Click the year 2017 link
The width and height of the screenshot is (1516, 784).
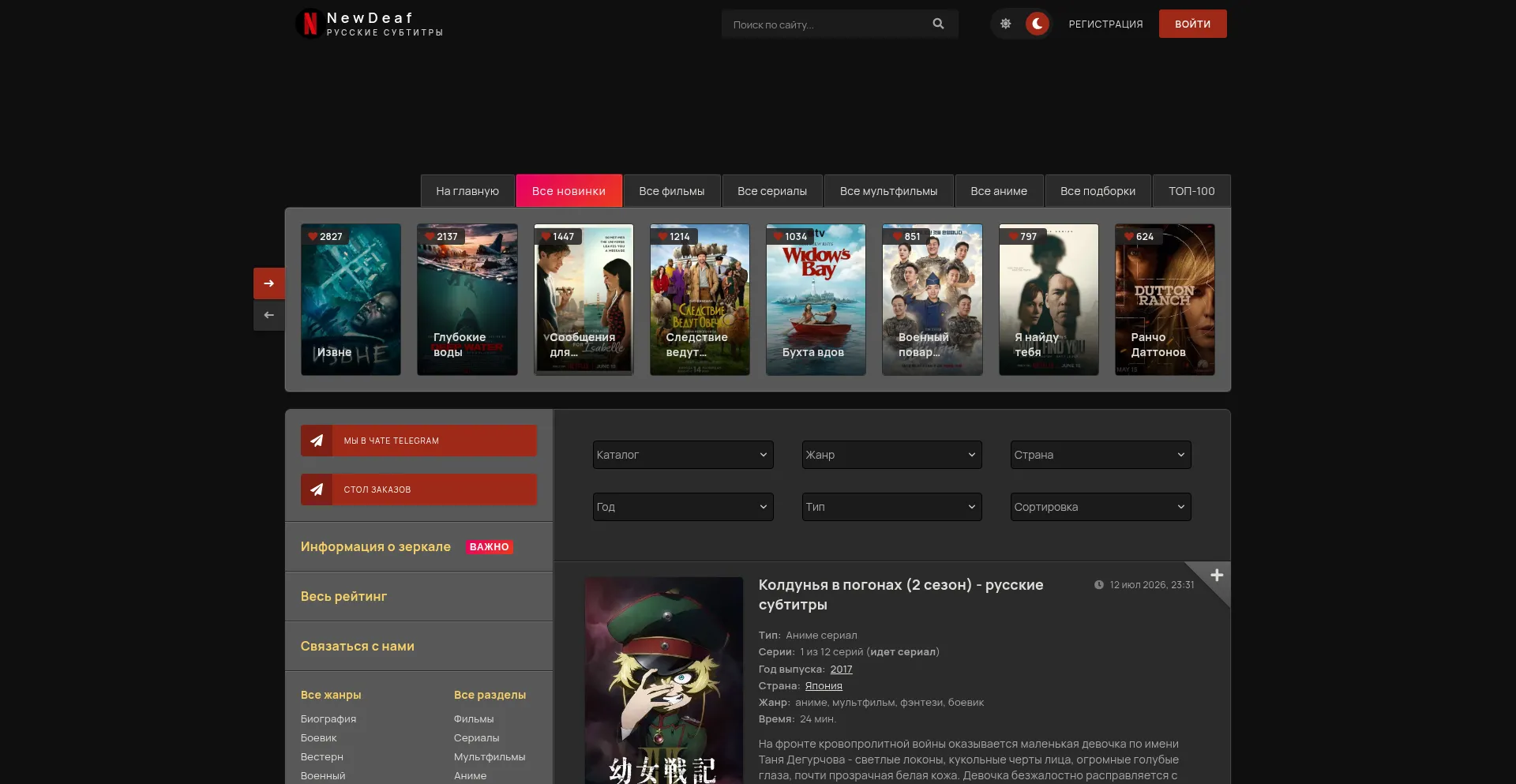point(841,669)
